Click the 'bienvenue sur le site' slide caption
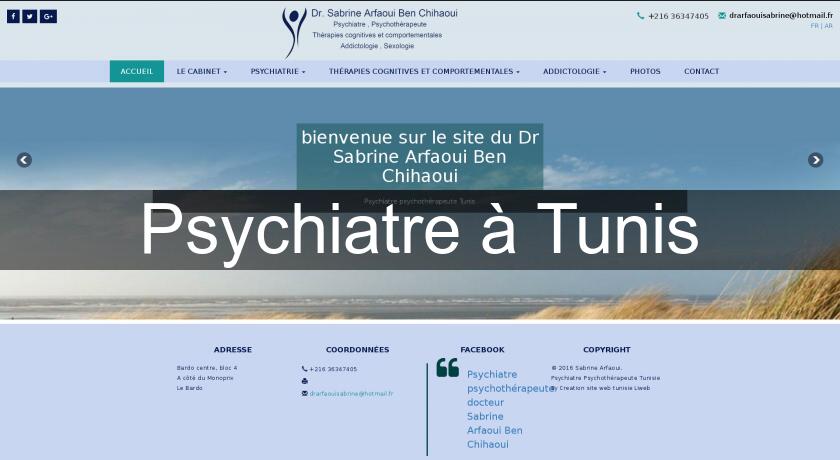 (420, 156)
